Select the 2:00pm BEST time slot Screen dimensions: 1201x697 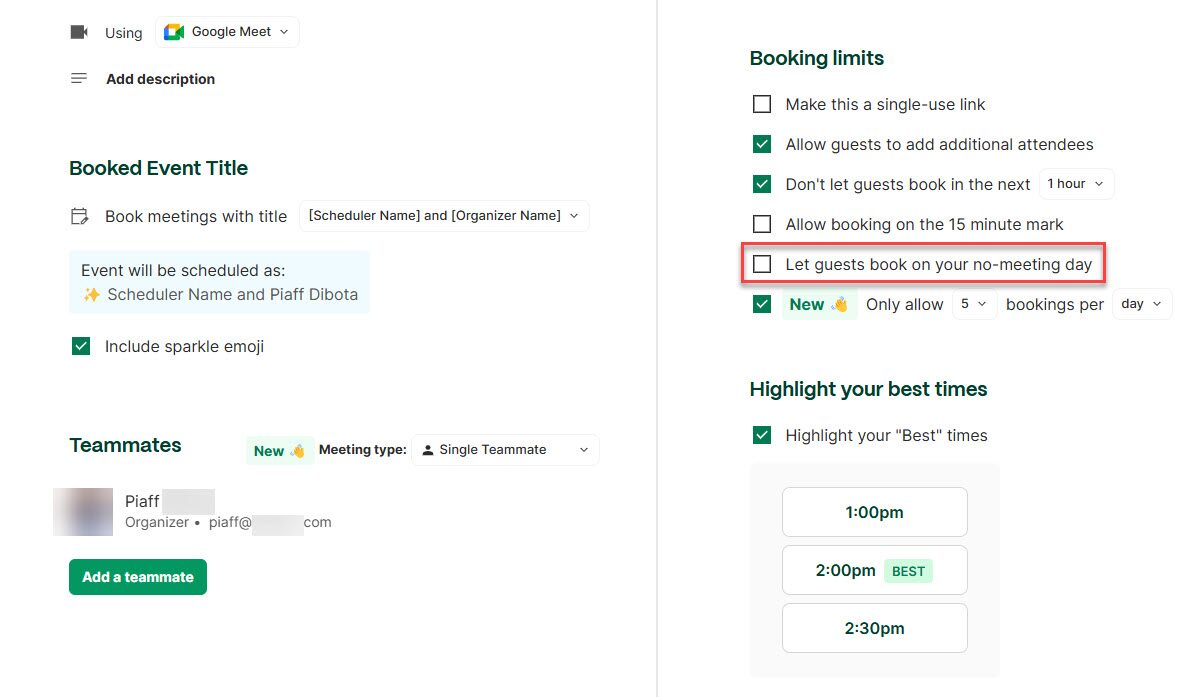(874, 570)
